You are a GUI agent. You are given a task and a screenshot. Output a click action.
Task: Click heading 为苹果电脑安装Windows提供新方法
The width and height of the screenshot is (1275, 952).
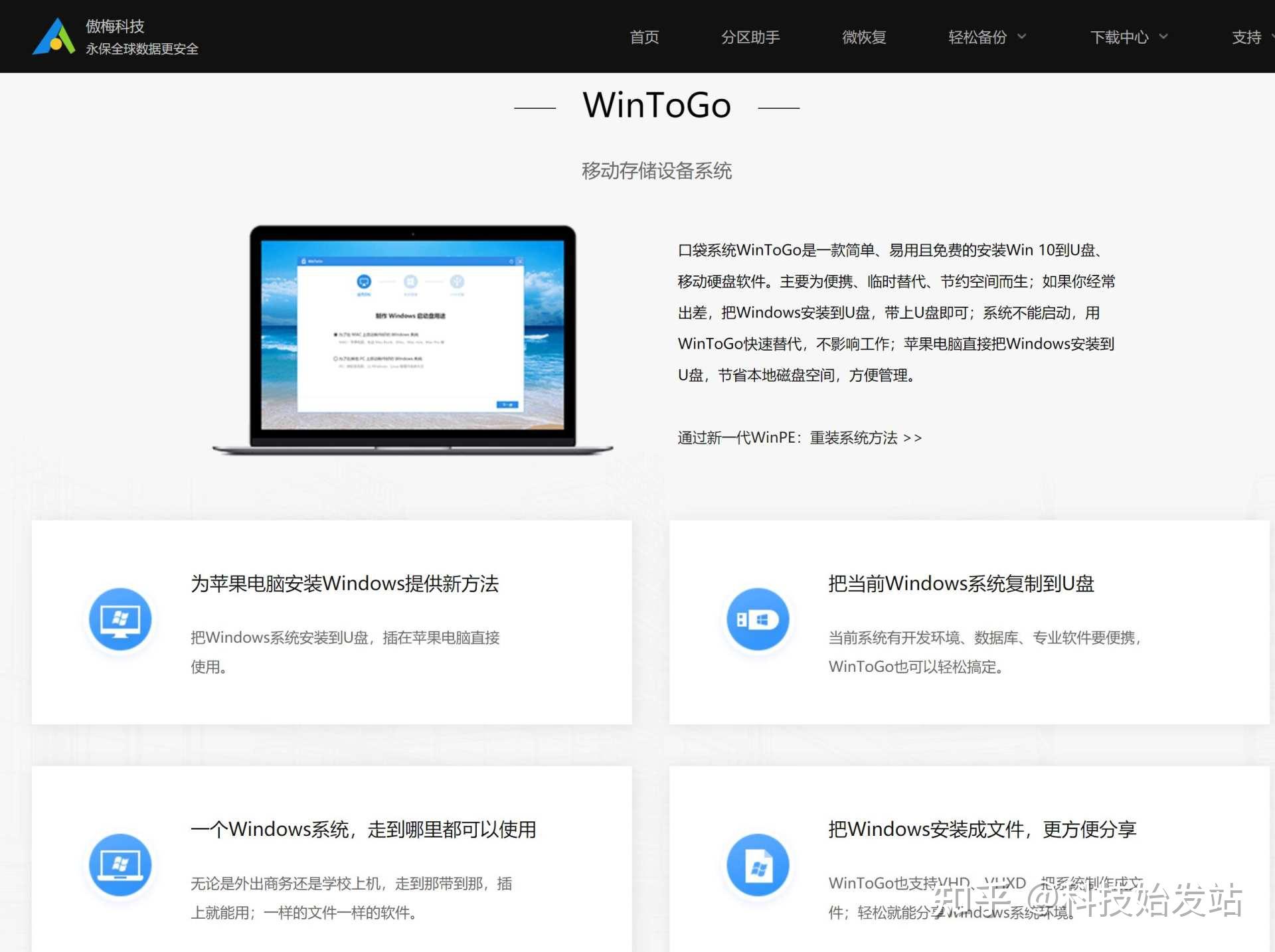(x=345, y=584)
